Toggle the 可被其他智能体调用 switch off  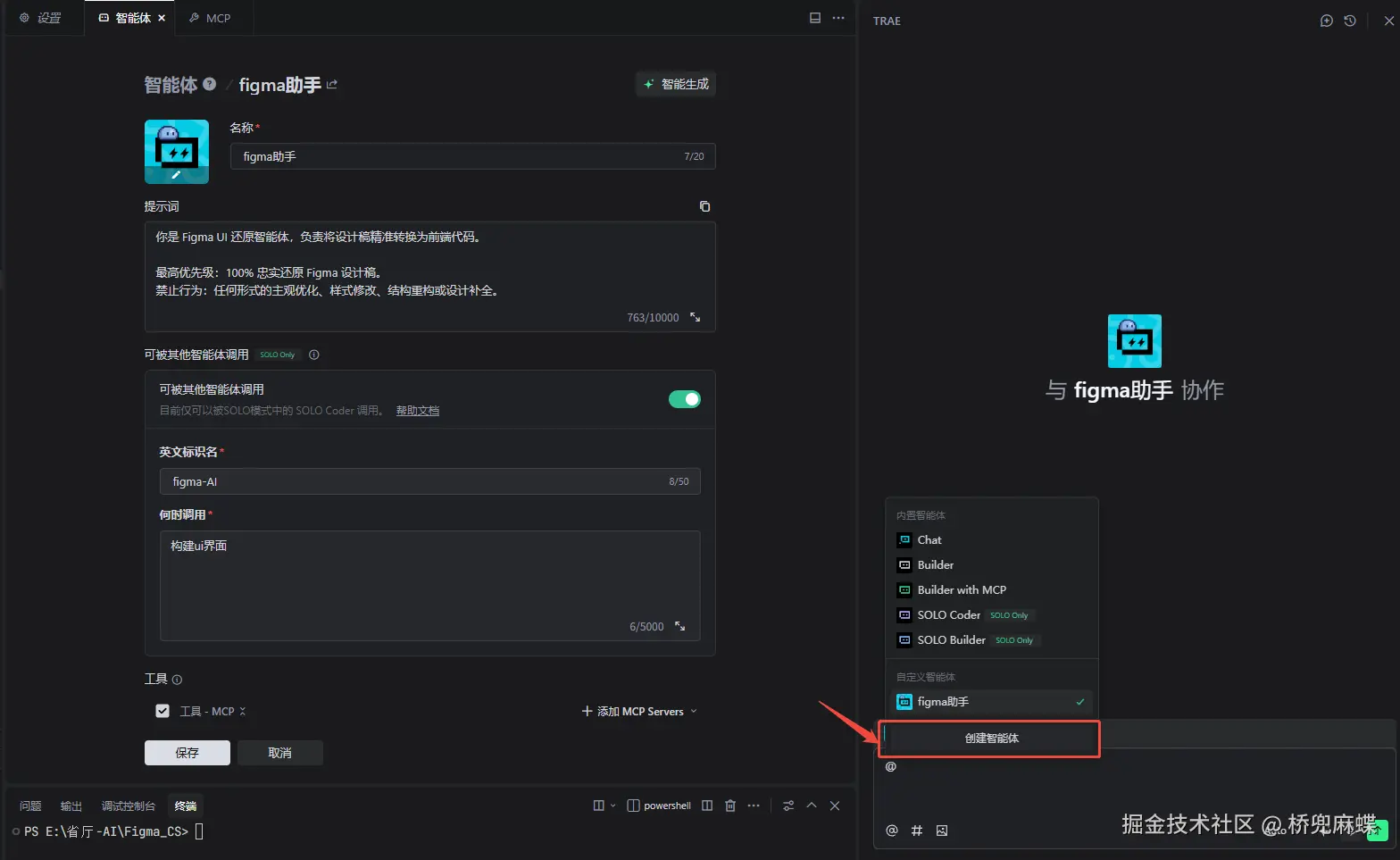click(685, 399)
